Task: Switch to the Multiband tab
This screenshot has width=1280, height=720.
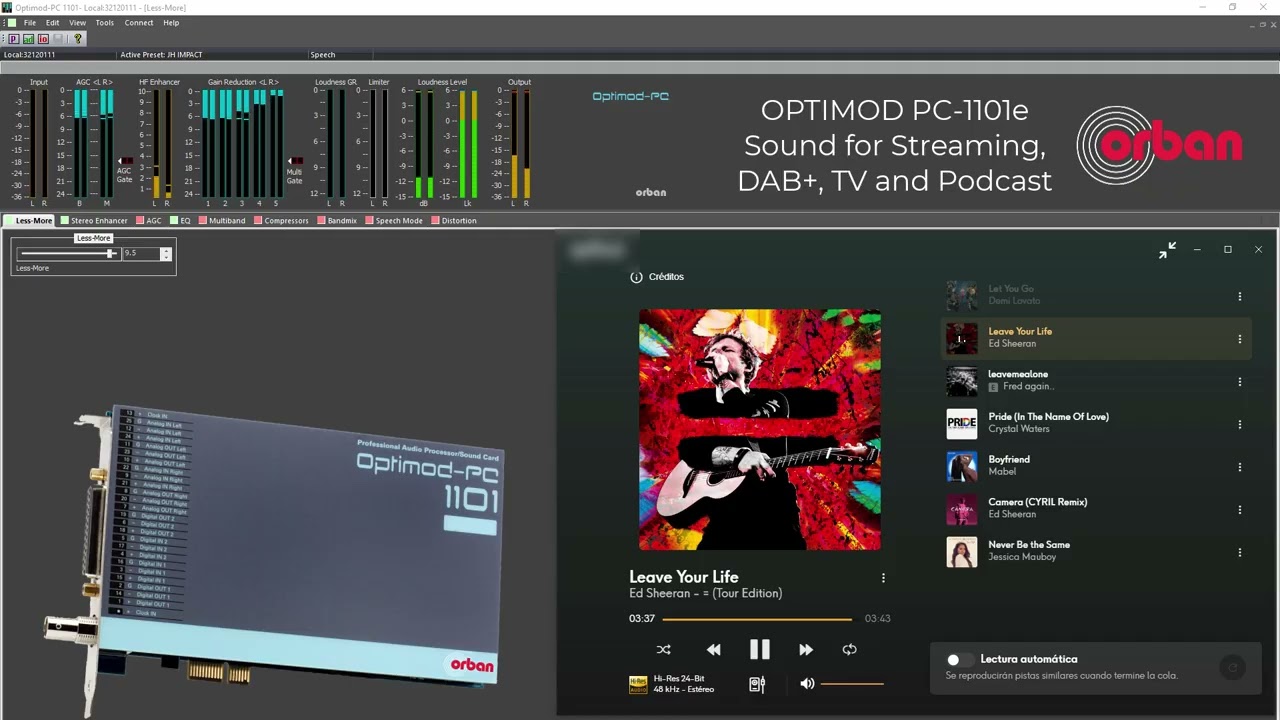Action: pos(222,220)
